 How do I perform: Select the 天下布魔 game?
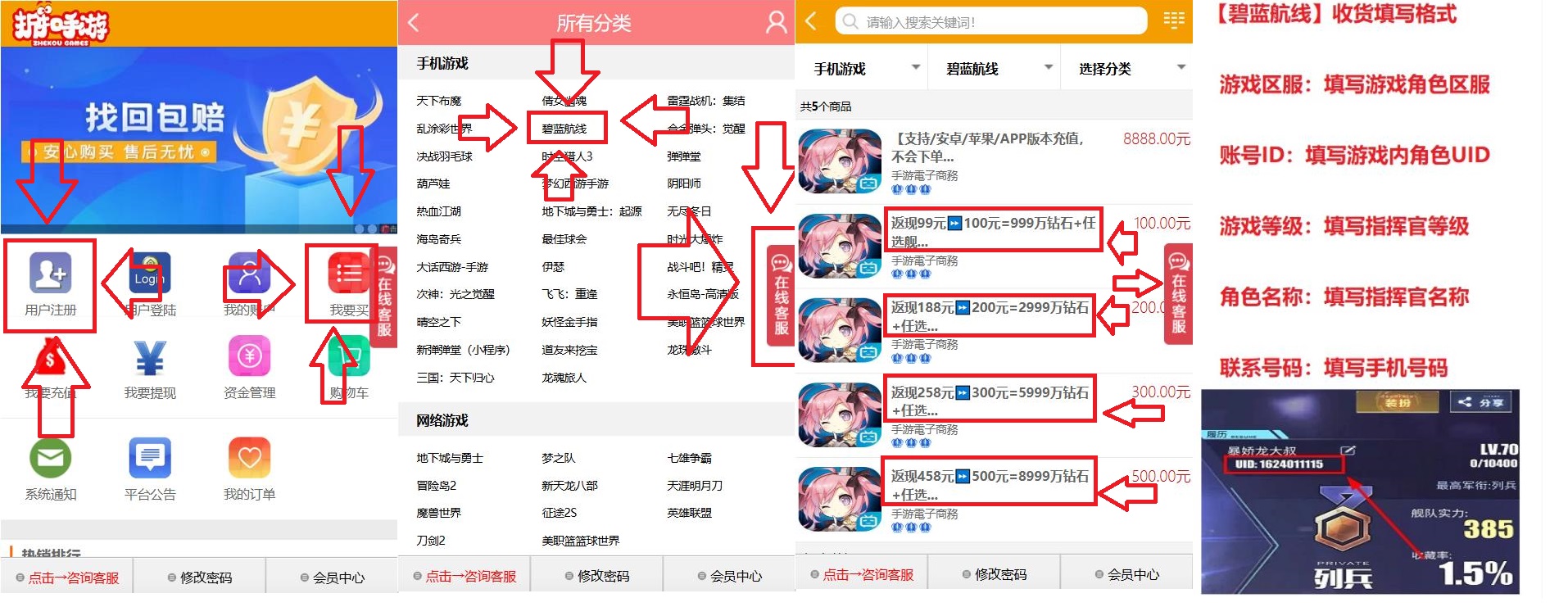coord(439,101)
